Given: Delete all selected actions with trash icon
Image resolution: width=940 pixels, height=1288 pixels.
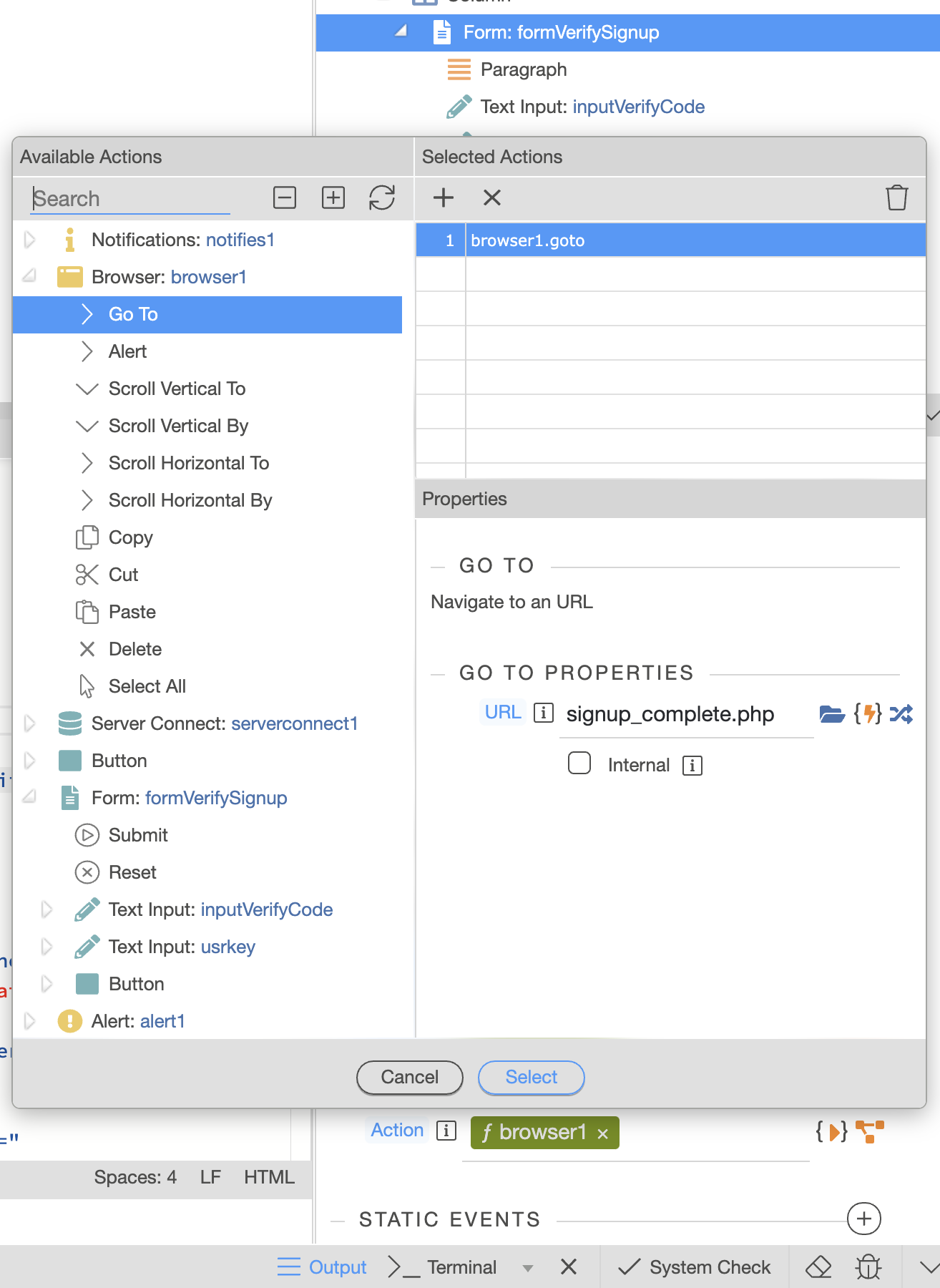Looking at the screenshot, I should [x=896, y=197].
